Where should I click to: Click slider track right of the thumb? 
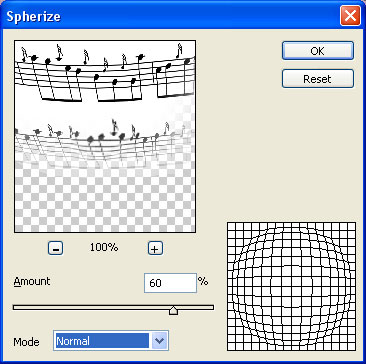(x=196, y=307)
